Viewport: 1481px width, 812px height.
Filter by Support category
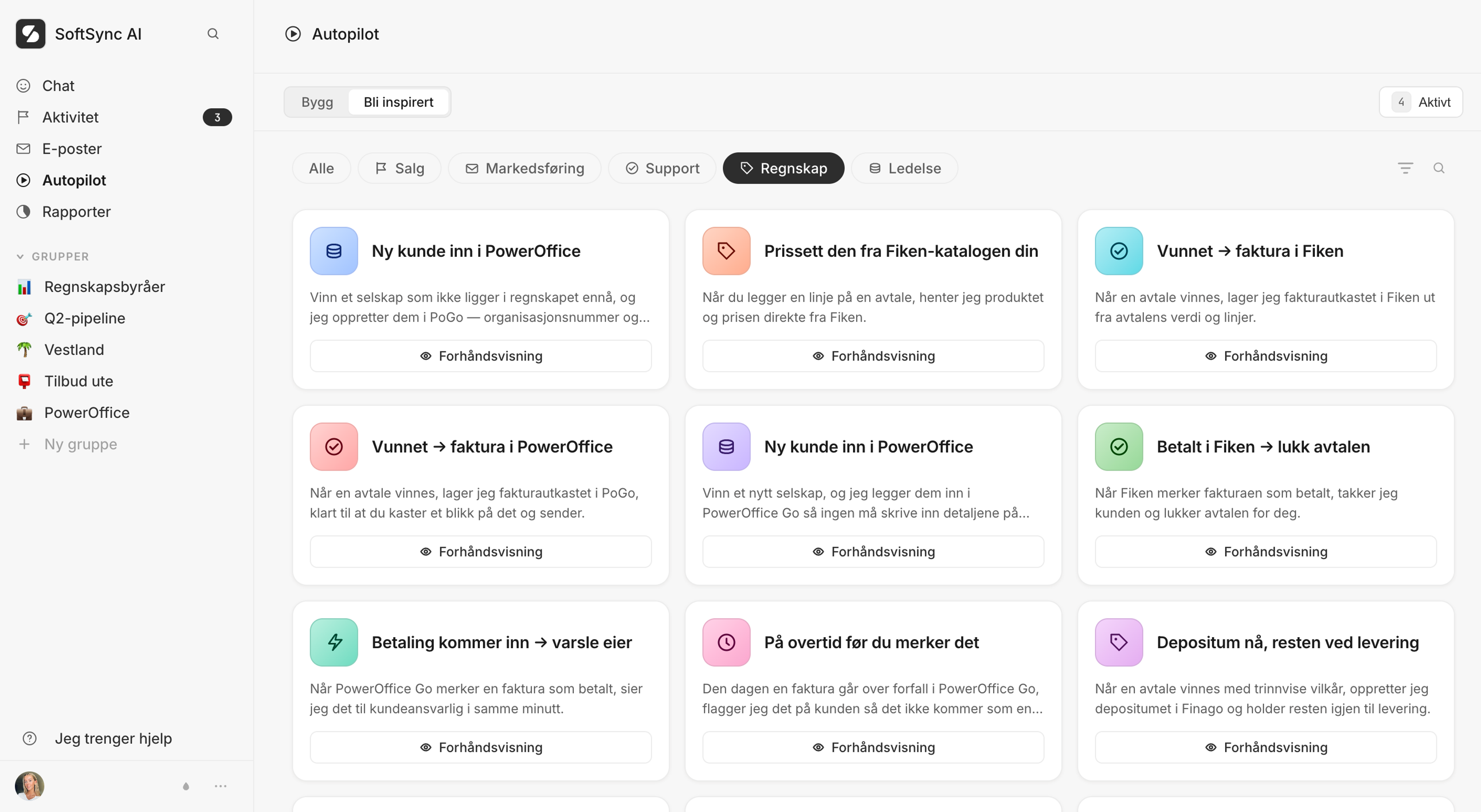pos(662,168)
